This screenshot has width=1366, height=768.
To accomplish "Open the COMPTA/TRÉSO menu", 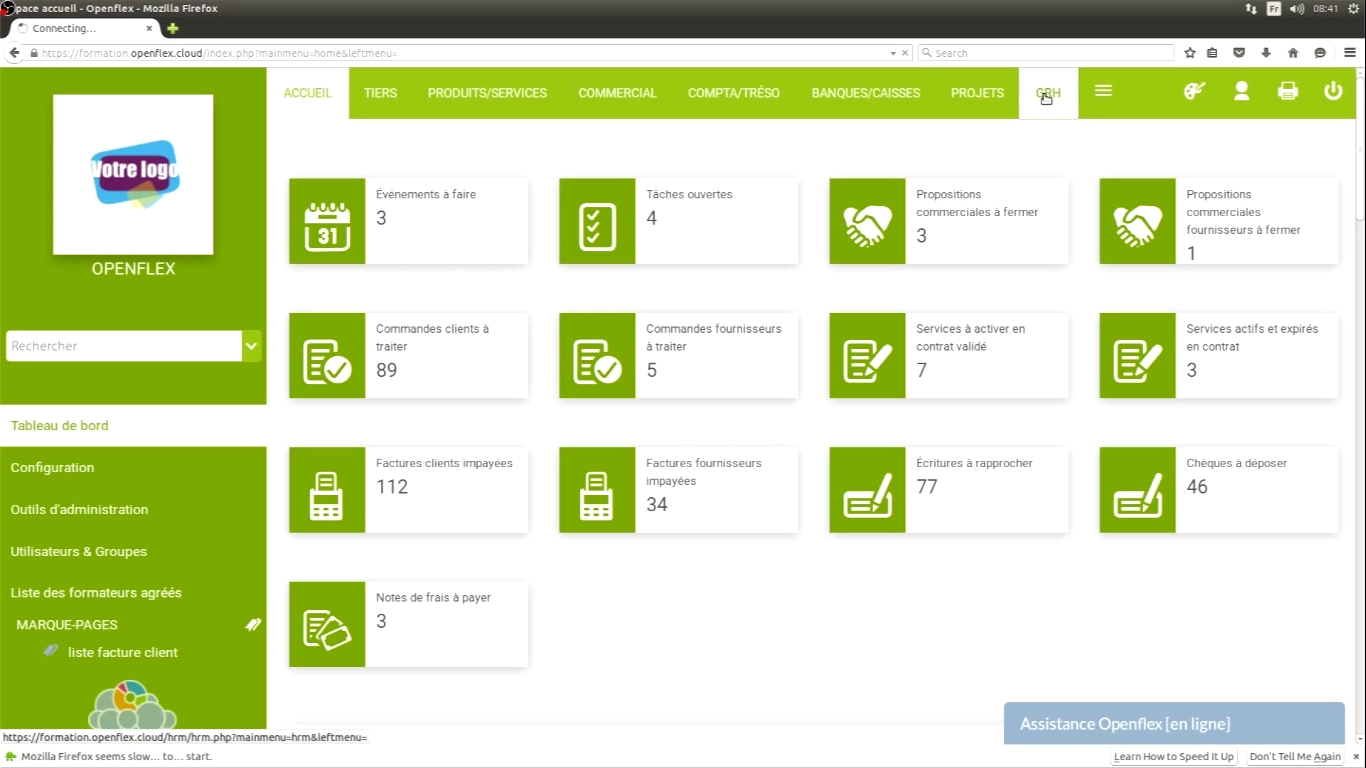I will tap(734, 93).
